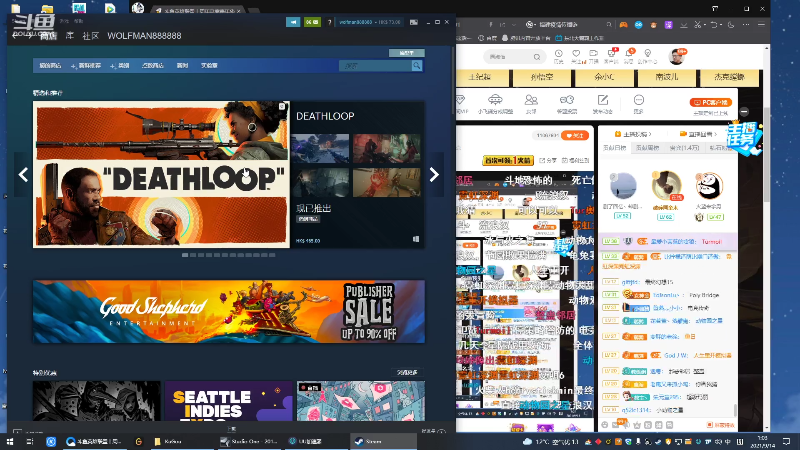The image size is (800, 450).
Task: Expand the browser address bar dropdown chevron
Action: [x=514, y=24]
